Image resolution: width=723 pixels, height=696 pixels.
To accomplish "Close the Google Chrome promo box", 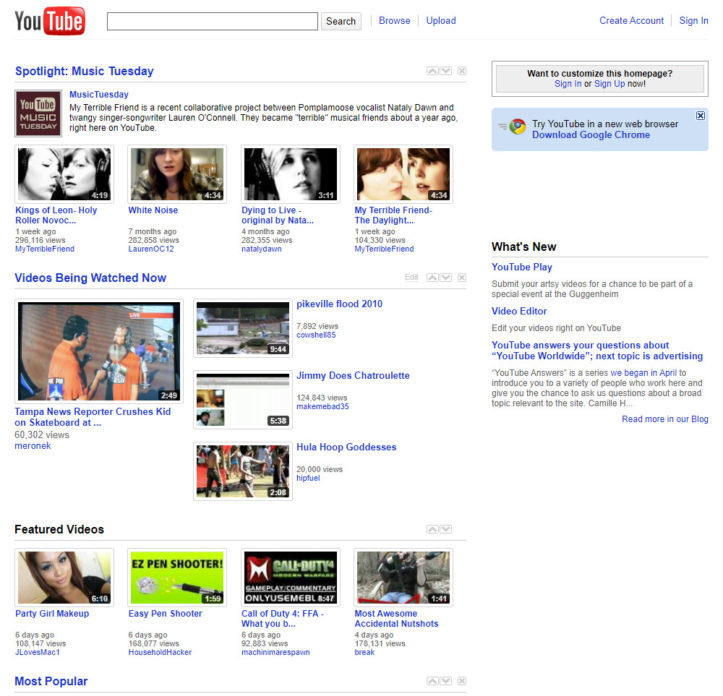I will pyautogui.click(x=700, y=116).
